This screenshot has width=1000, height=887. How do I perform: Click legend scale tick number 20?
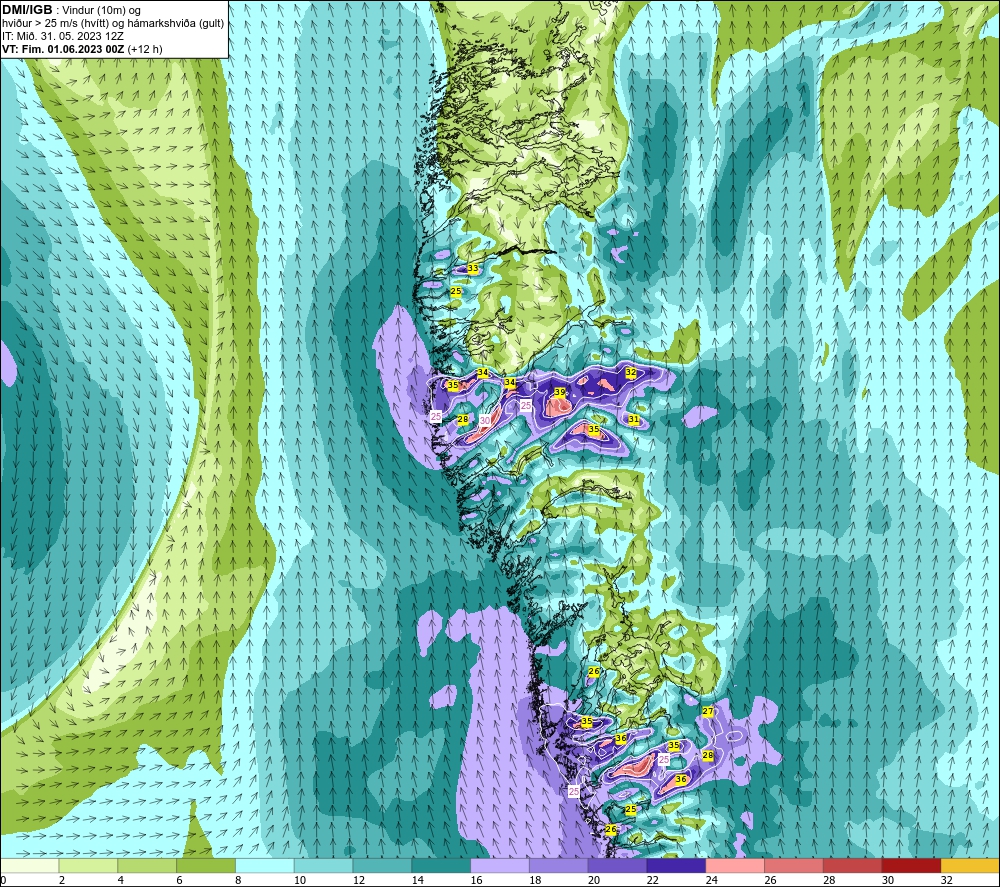coord(594,880)
